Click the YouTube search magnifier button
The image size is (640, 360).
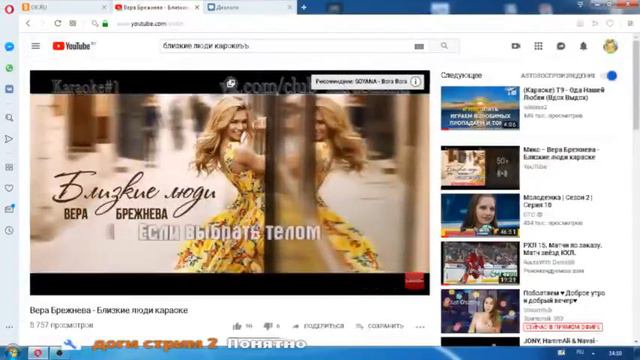click(444, 46)
